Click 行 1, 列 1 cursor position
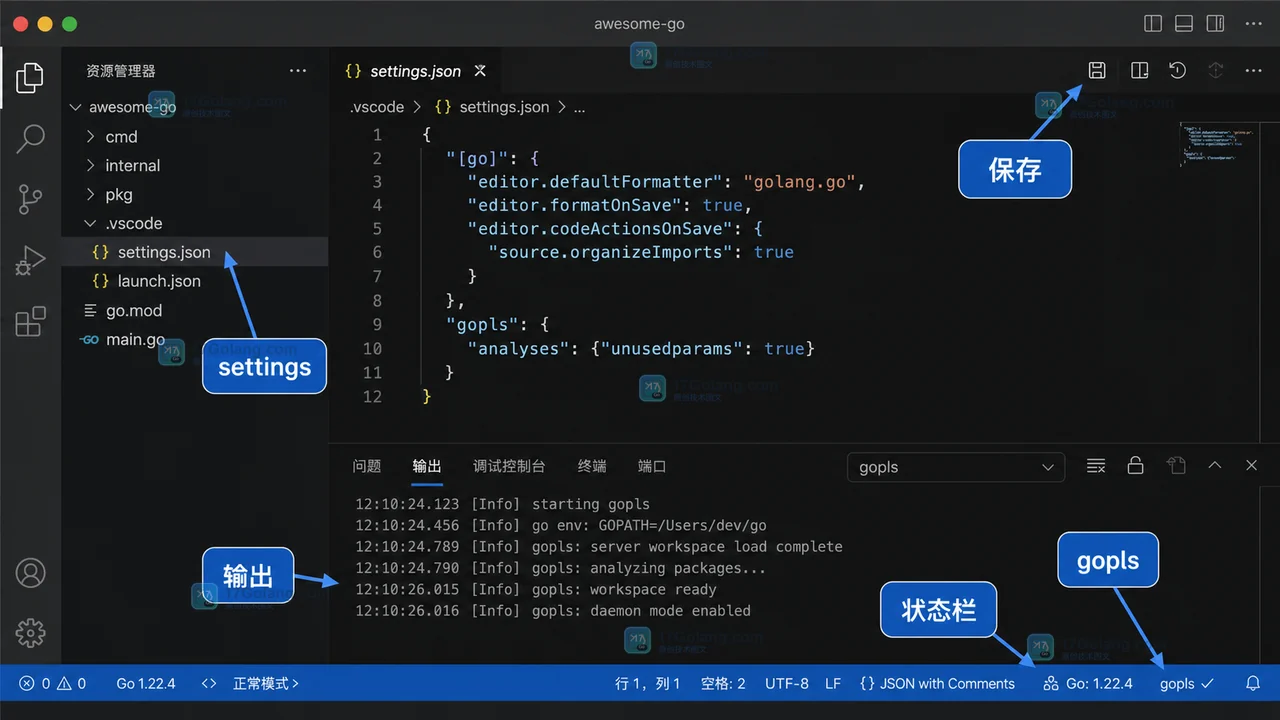The image size is (1280, 720). pyautogui.click(x=648, y=684)
